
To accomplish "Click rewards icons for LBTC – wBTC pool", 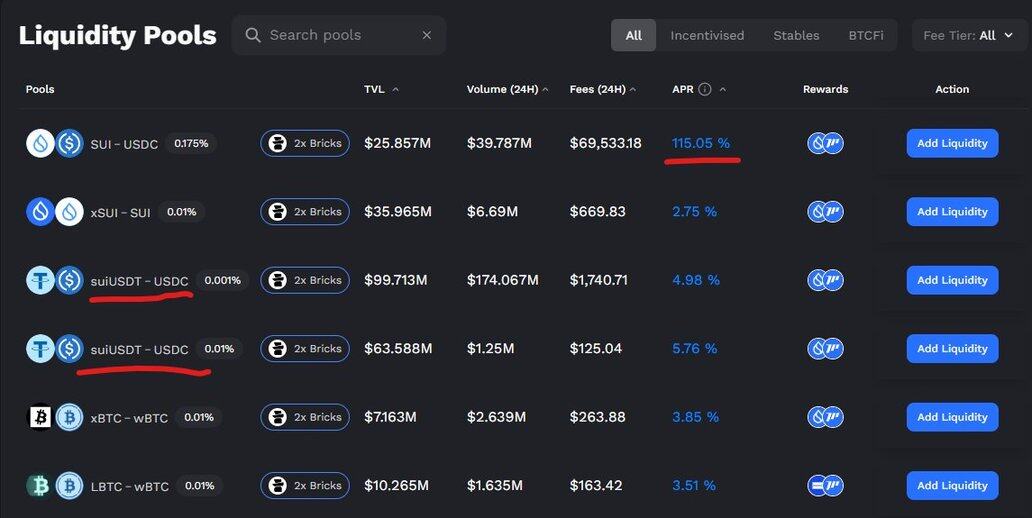I will pos(825,486).
